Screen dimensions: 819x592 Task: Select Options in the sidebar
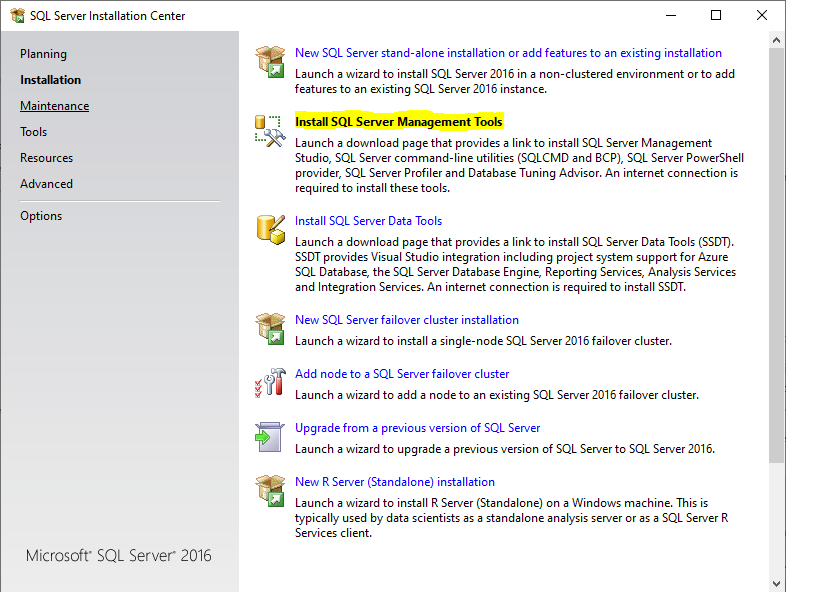(41, 215)
